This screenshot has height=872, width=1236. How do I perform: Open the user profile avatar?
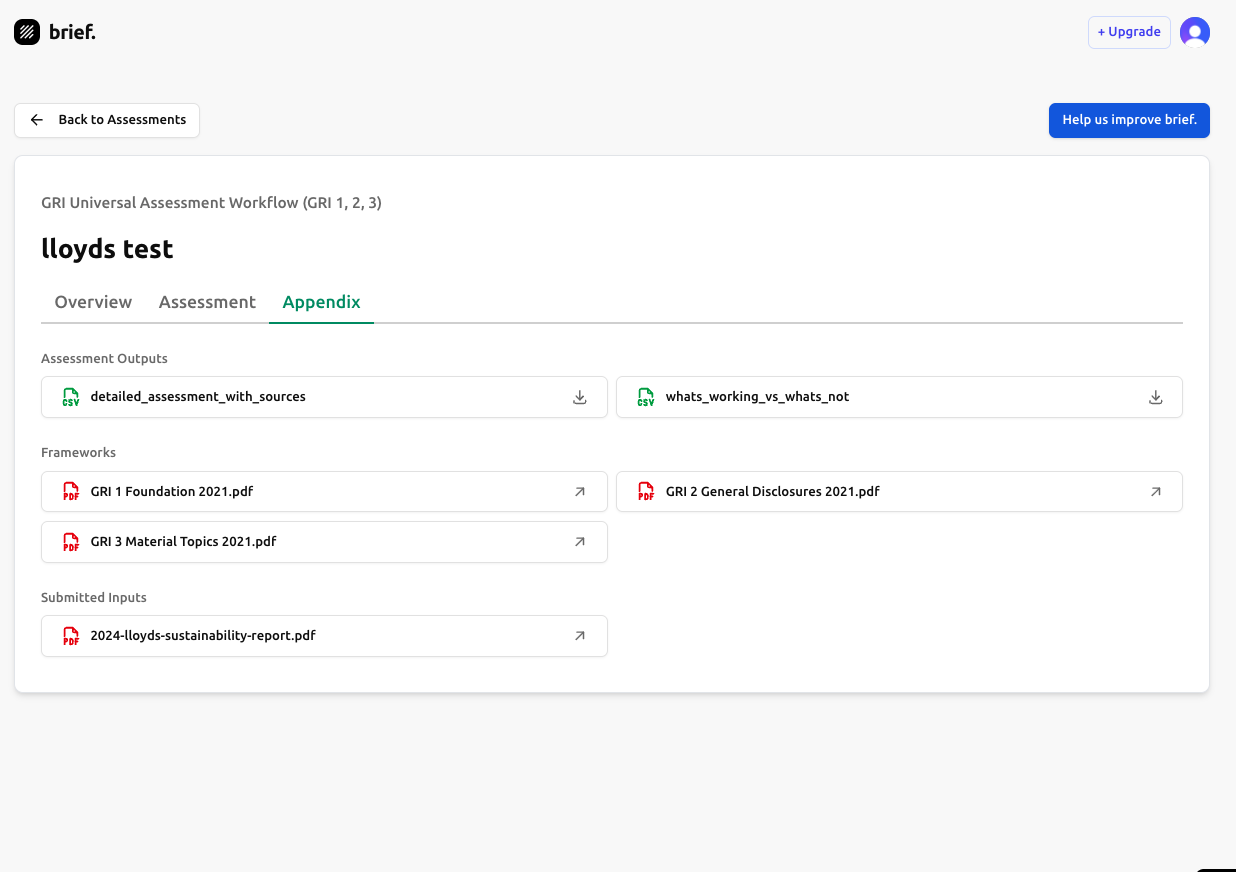click(x=1194, y=32)
